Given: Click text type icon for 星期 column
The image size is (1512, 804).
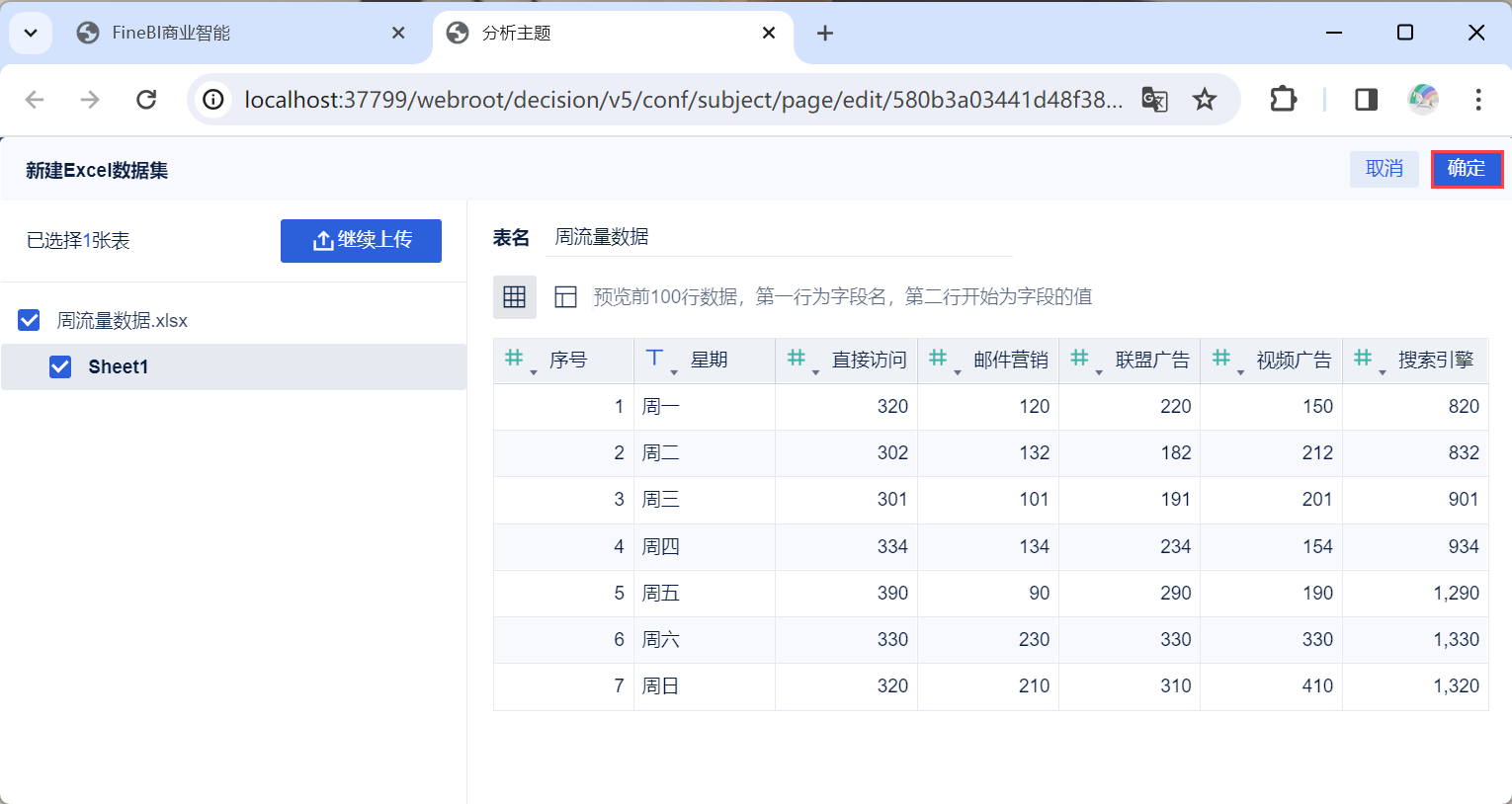Looking at the screenshot, I should (654, 359).
